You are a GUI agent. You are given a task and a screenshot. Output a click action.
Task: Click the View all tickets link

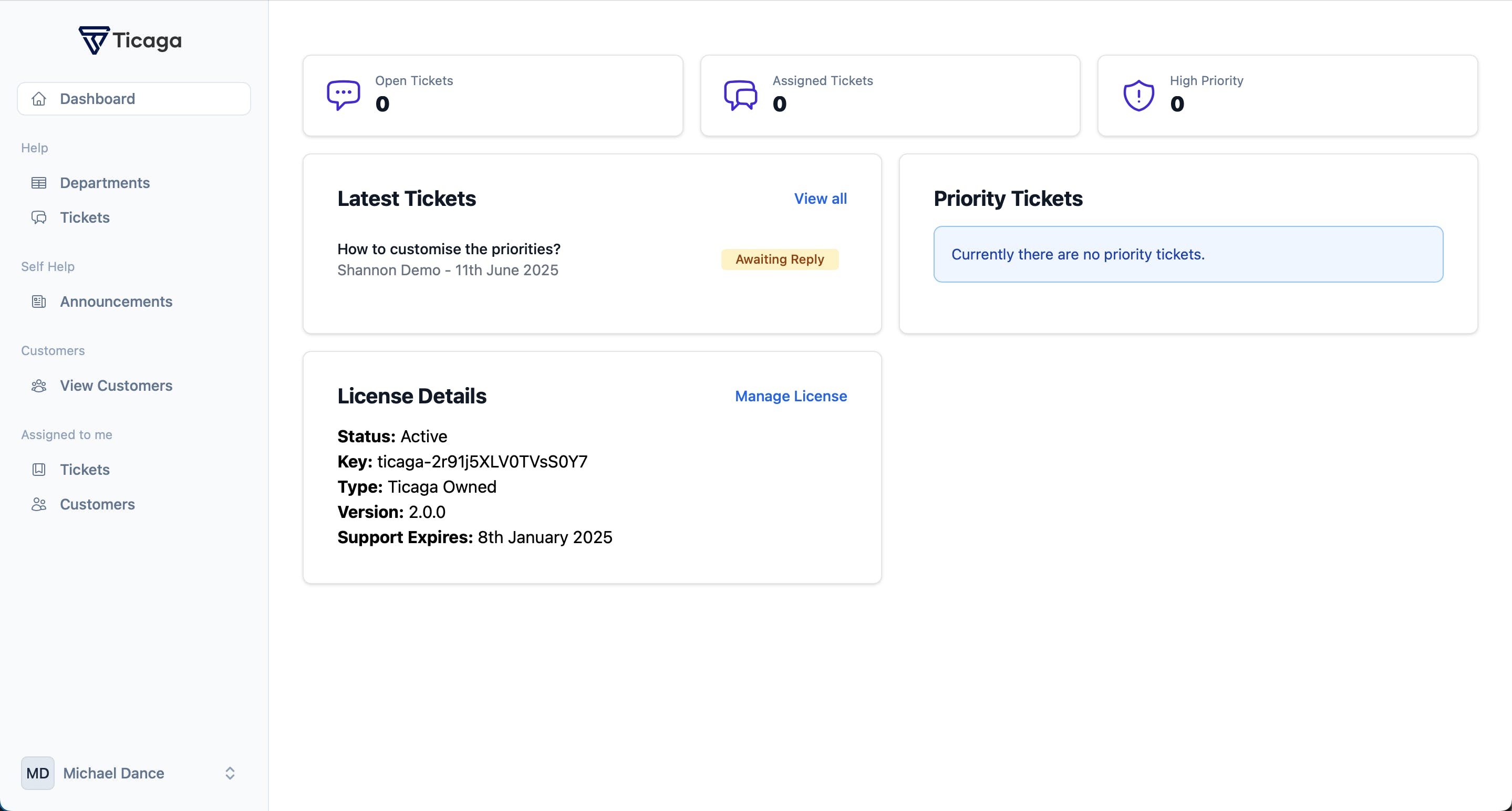point(820,199)
